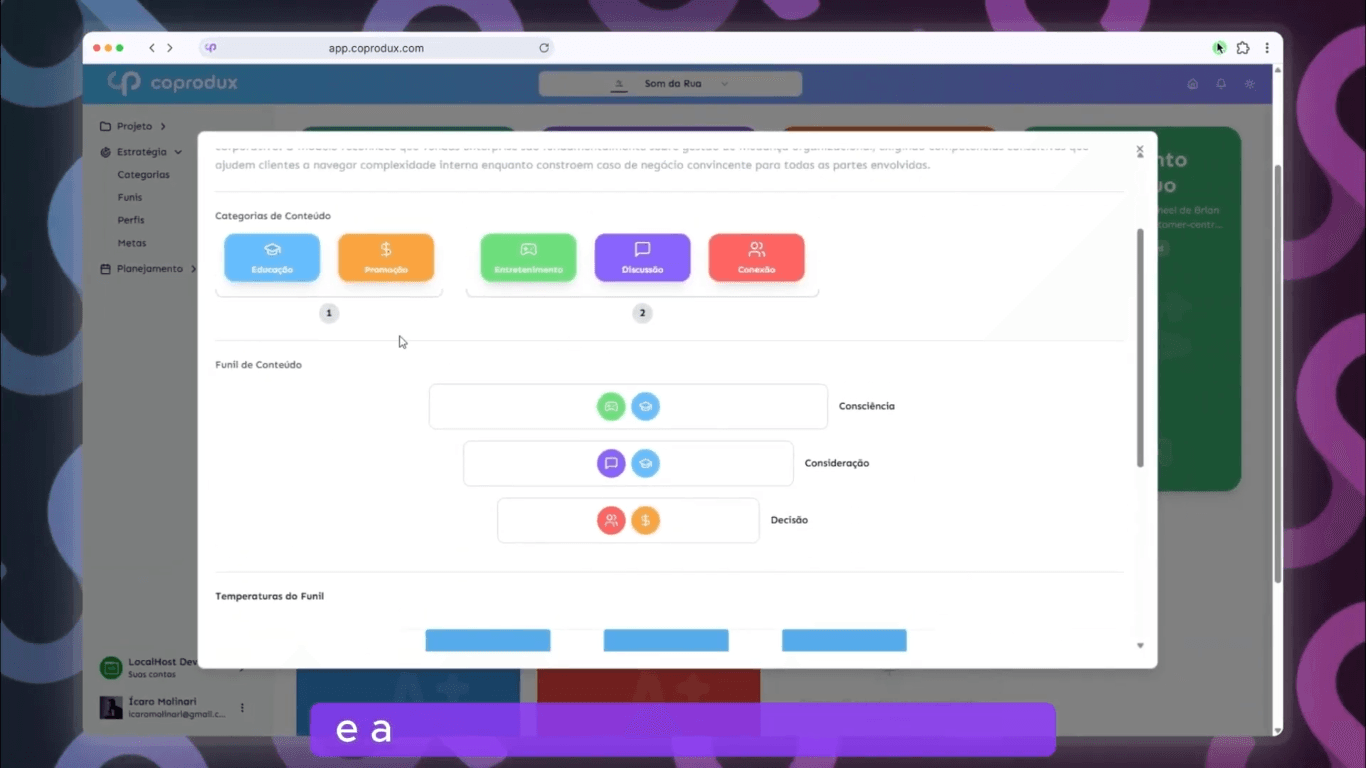Screen dimensions: 1366x768
Task: Open the Som da Rua project dropdown
Action: click(x=670, y=84)
